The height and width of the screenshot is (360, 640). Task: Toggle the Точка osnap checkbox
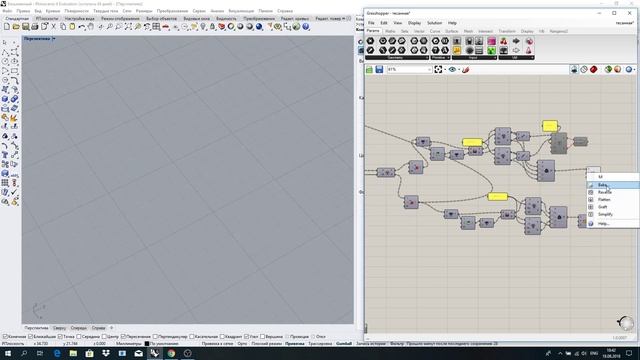coord(60,337)
